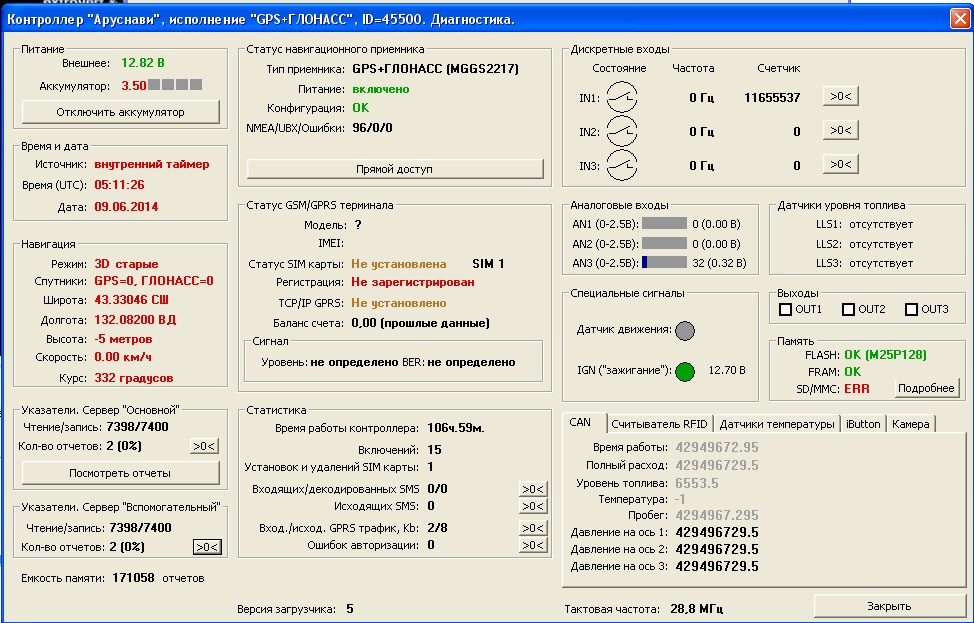This screenshot has height=623, width=974.
Task: Reset the IN1 counter
Action: tap(841, 97)
